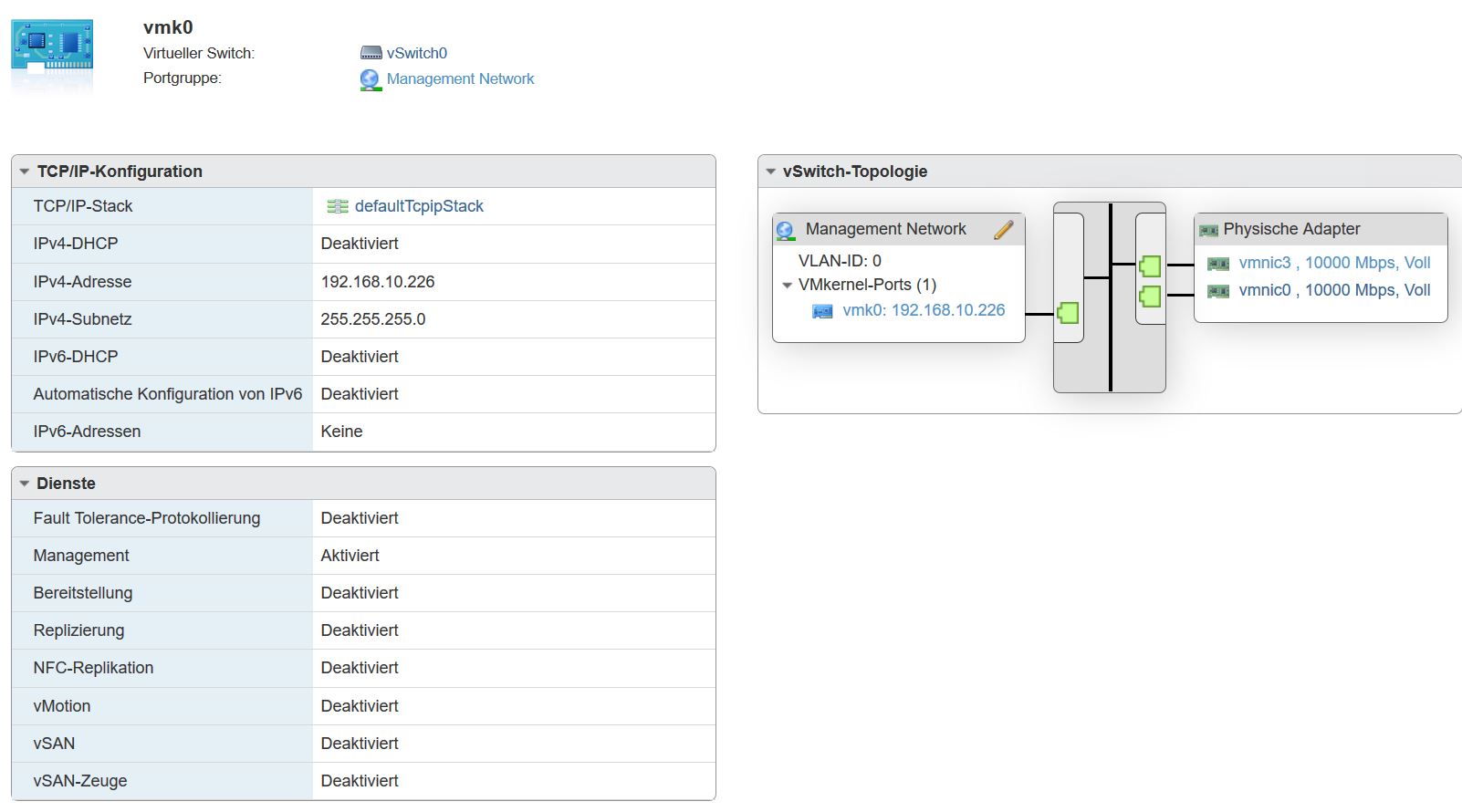Collapse the Dienste section
The height and width of the screenshot is (812, 1462).
[x=25, y=484]
